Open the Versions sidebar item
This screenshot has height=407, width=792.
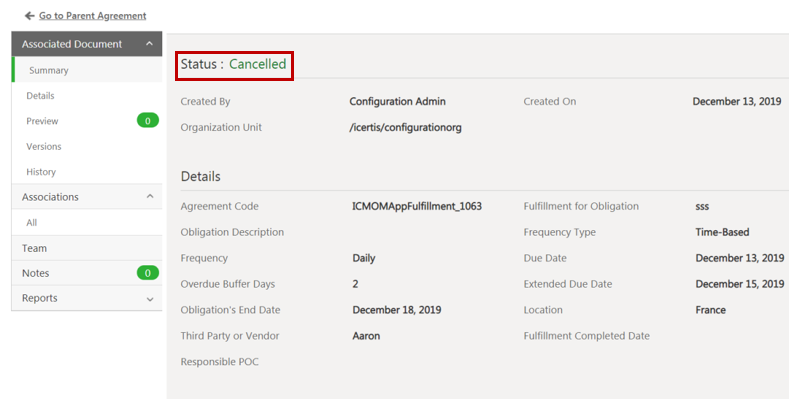(x=43, y=147)
